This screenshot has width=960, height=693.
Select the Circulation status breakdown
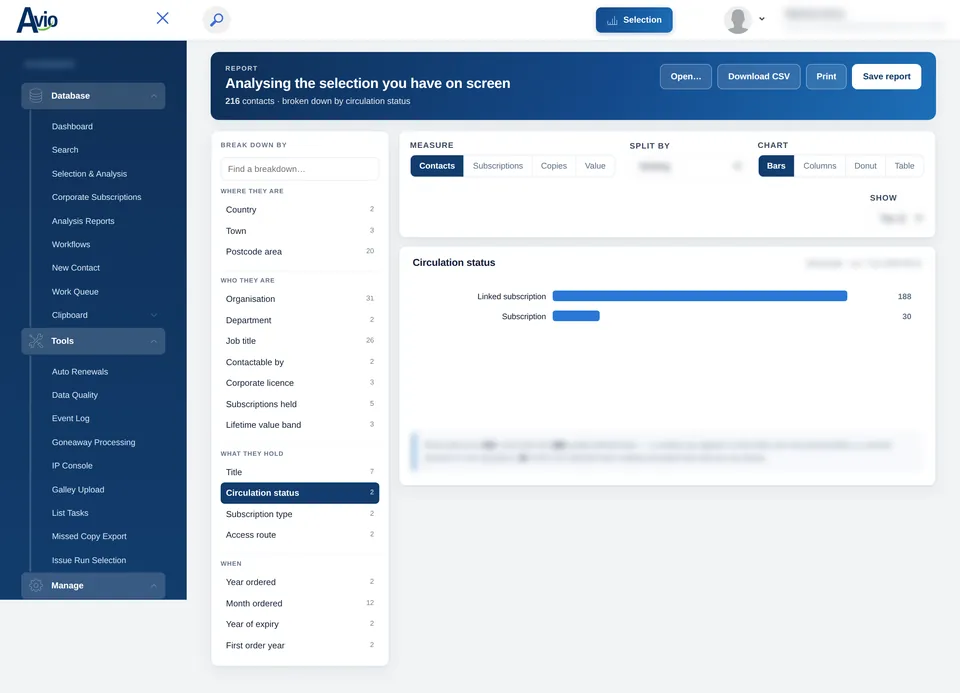[x=299, y=493]
